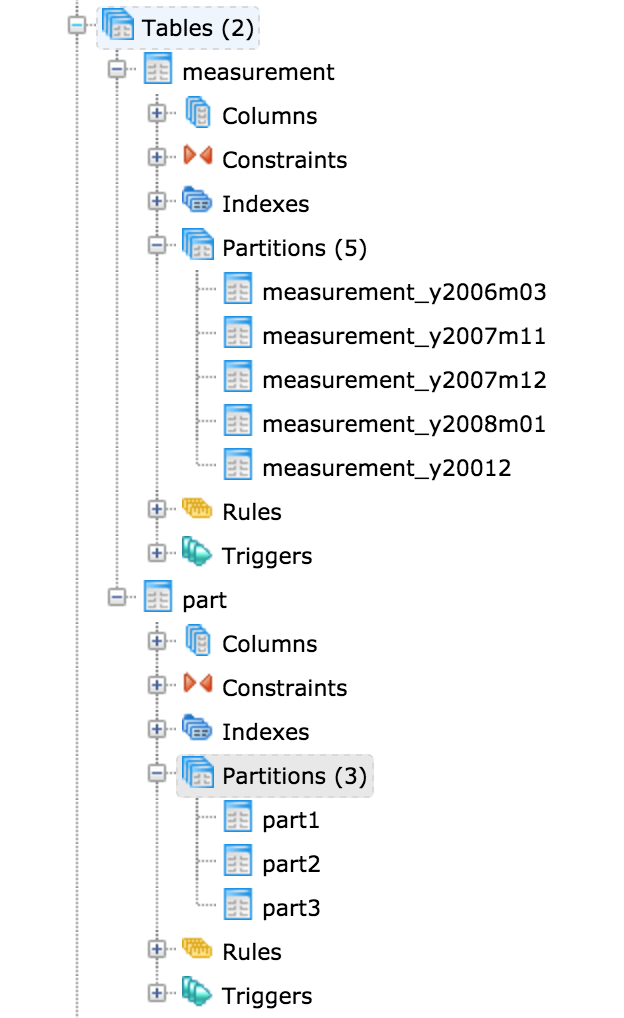624x1018 pixels.
Task: Collapse the measurement table node
Action: click(117, 72)
